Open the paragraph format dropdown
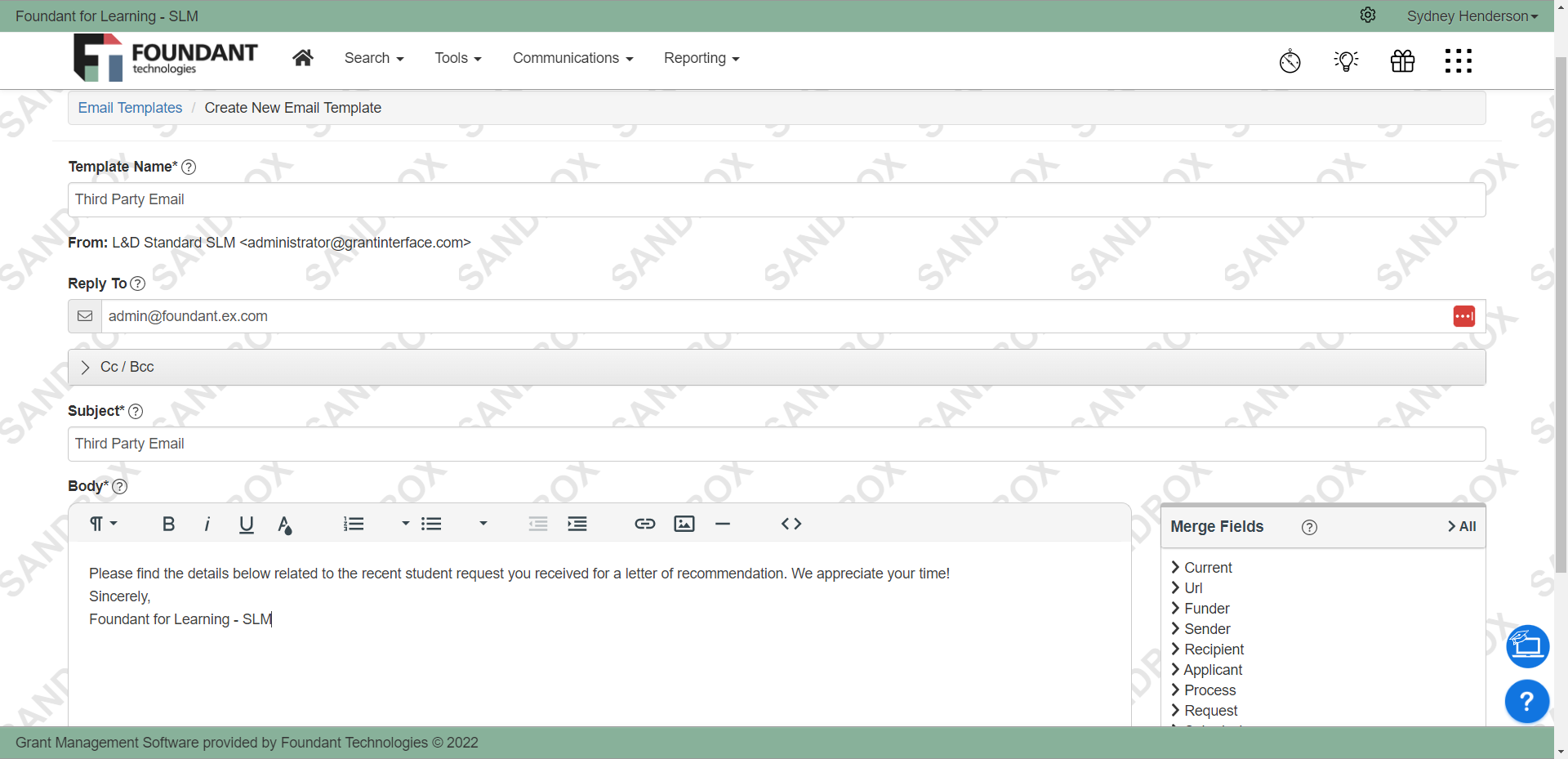Viewport: 1568px width, 759px height. tap(102, 524)
